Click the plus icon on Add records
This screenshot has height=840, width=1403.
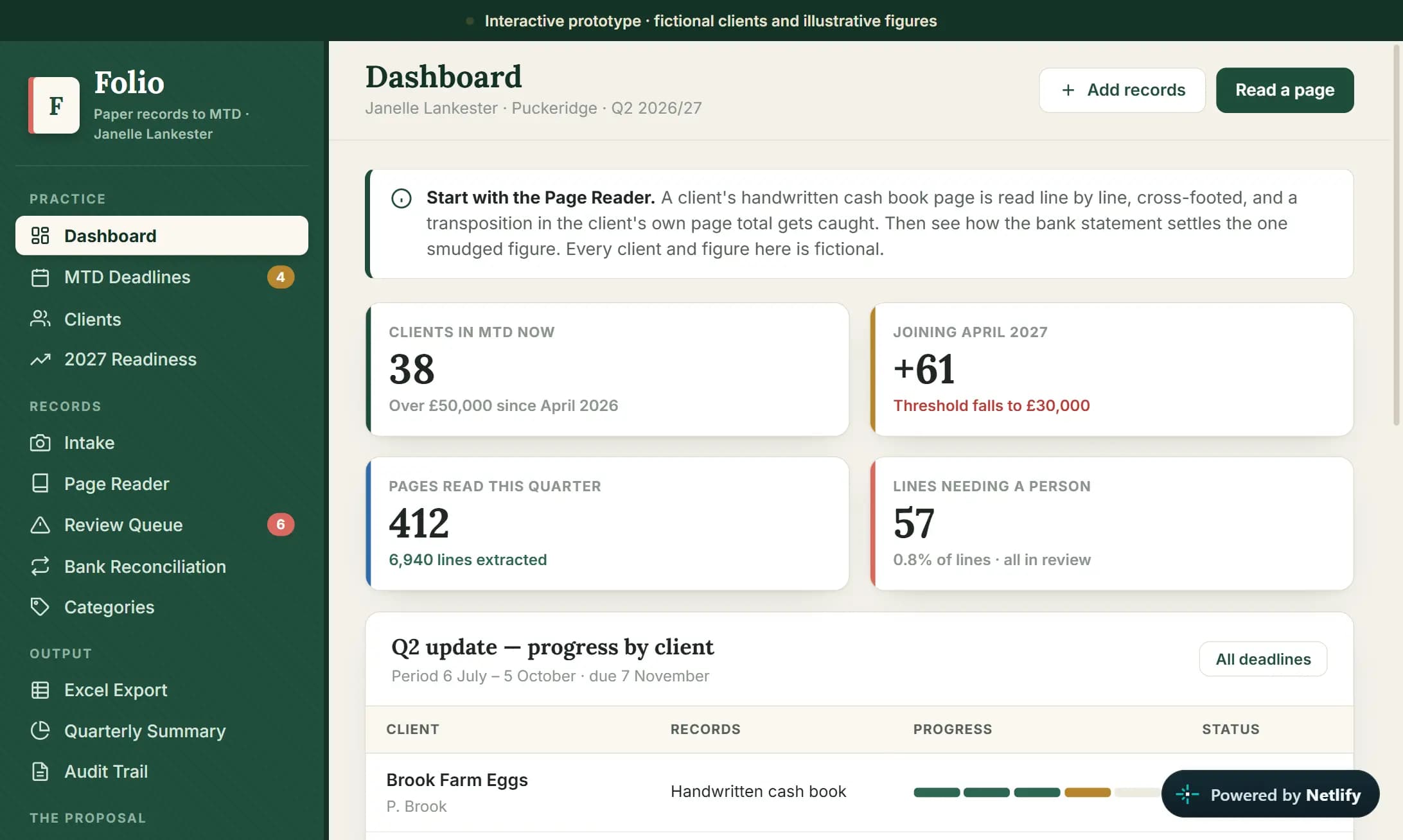coord(1068,90)
